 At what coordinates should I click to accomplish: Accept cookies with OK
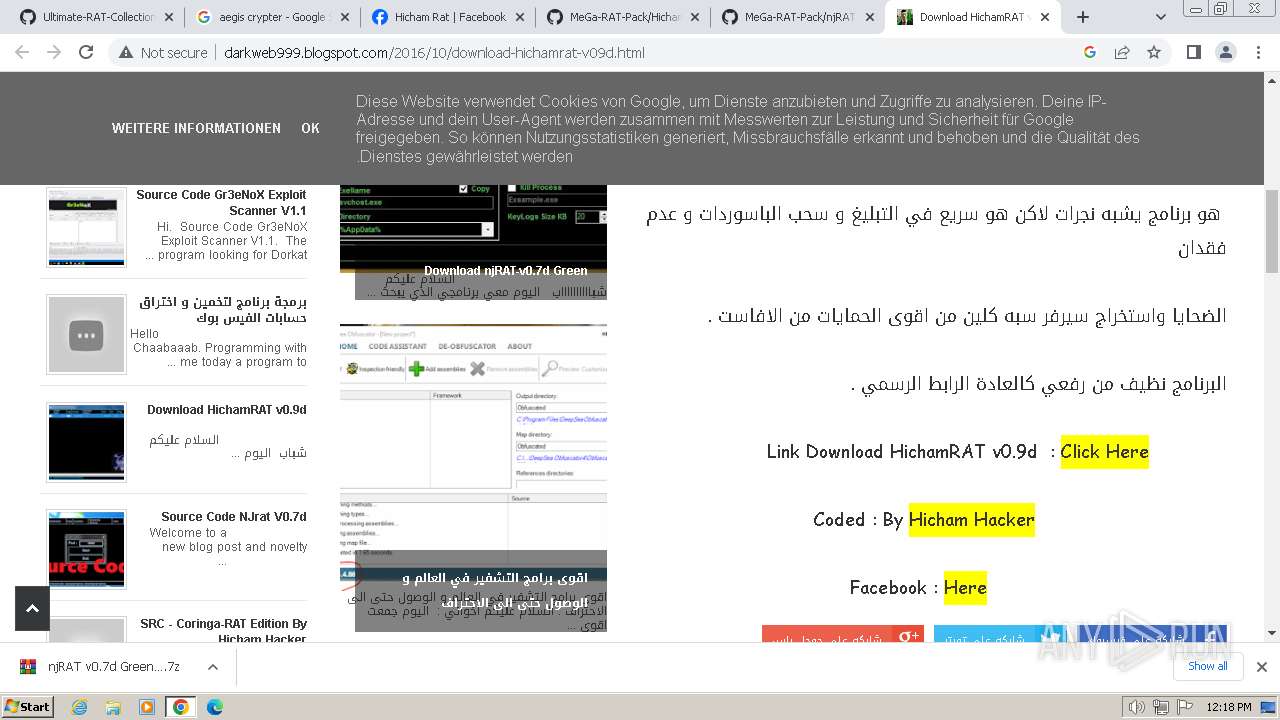[x=311, y=128]
